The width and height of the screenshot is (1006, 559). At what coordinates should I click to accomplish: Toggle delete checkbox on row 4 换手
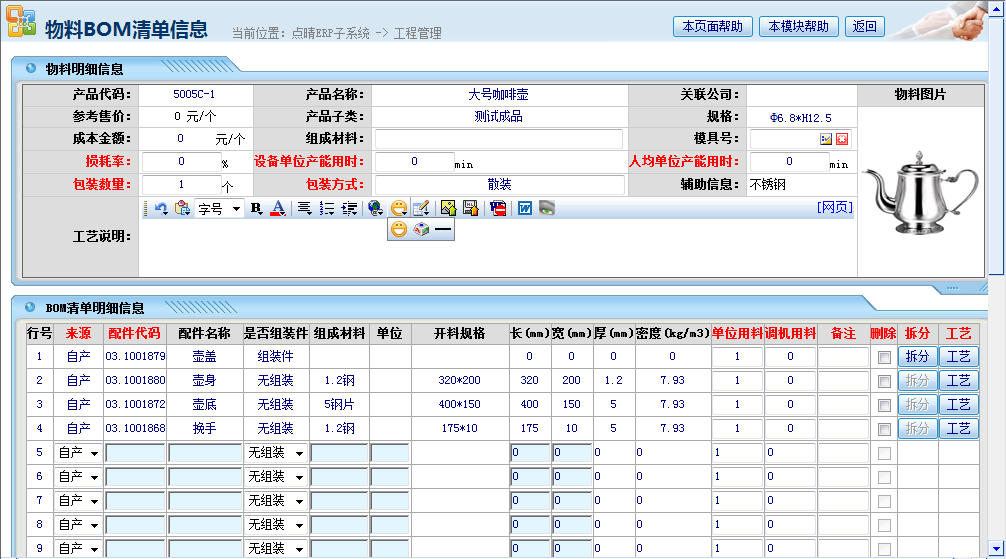coord(883,429)
